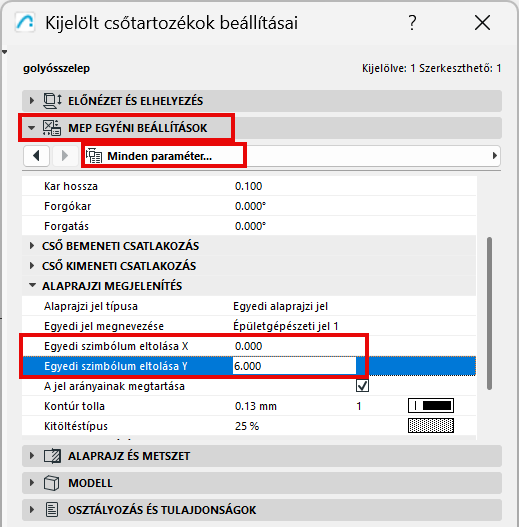The width and height of the screenshot is (519, 527).
Task: Click the eltolása Y field showing 6.000
Action: coord(294,366)
